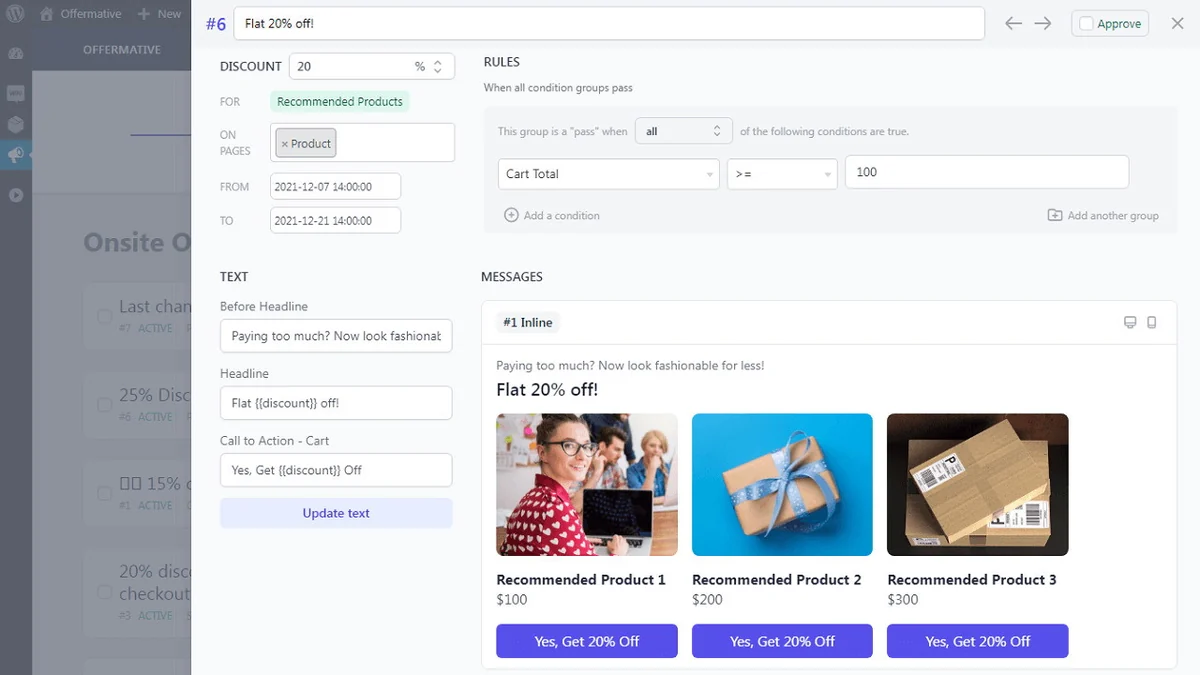
Task: Click the From date field
Action: [x=335, y=186]
